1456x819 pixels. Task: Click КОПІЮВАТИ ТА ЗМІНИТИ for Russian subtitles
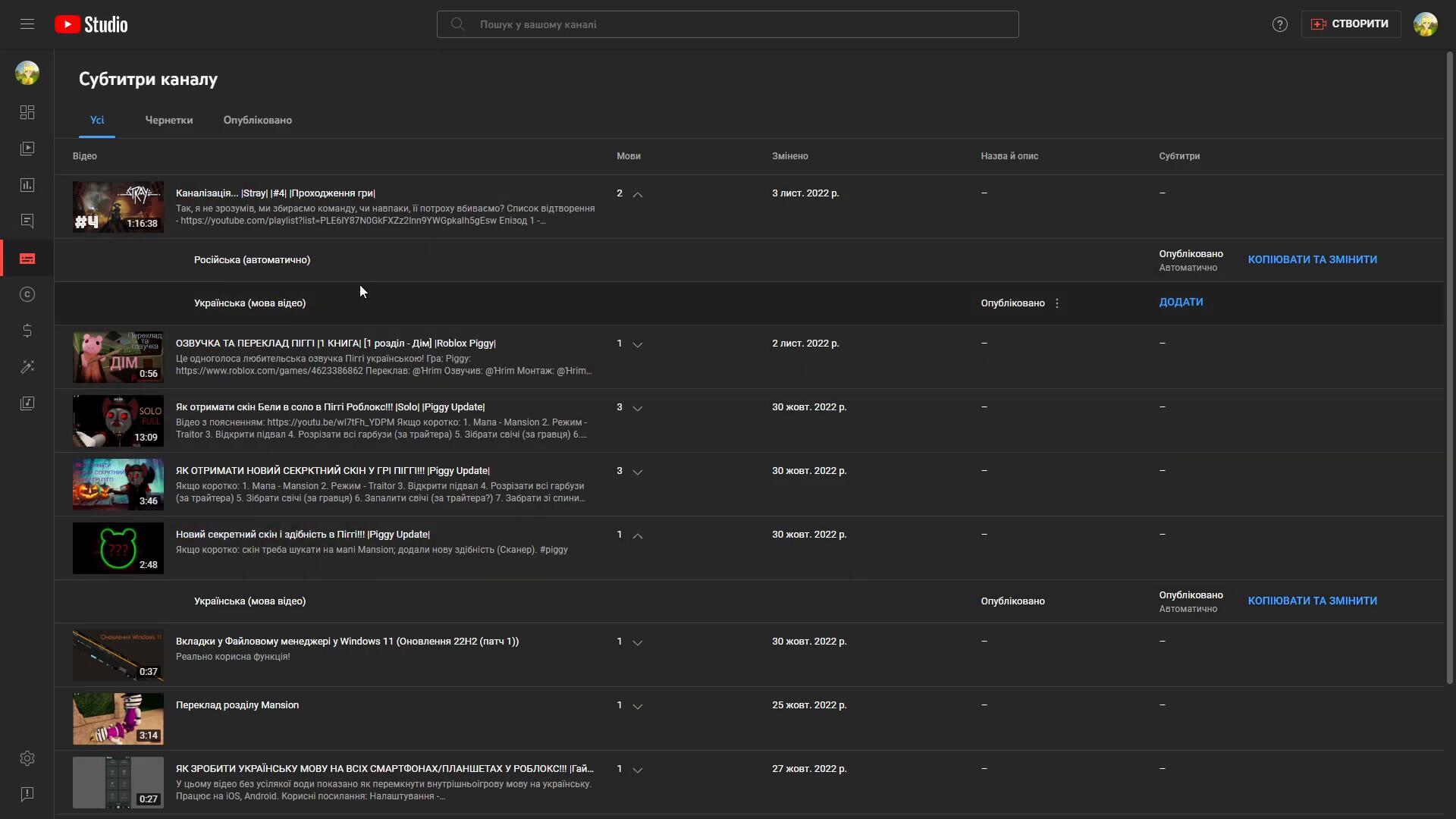[x=1312, y=259]
